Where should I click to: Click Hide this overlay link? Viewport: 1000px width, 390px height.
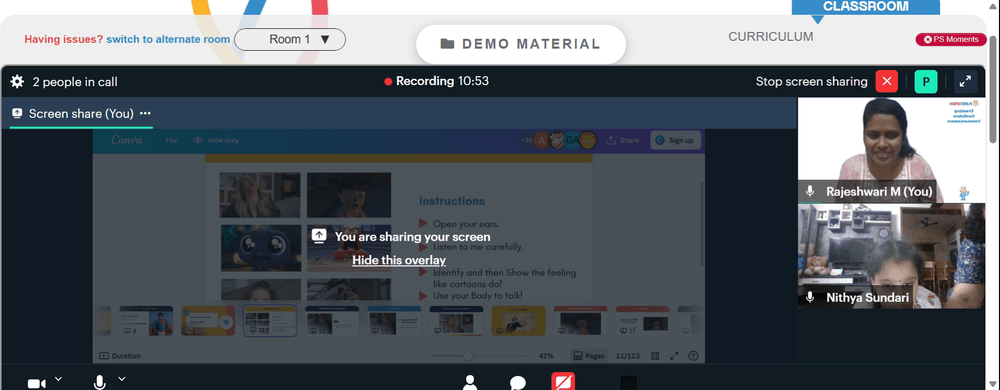click(x=399, y=260)
